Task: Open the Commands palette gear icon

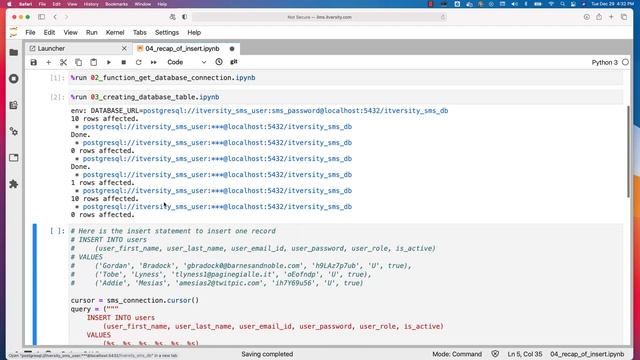Action: coord(13,131)
